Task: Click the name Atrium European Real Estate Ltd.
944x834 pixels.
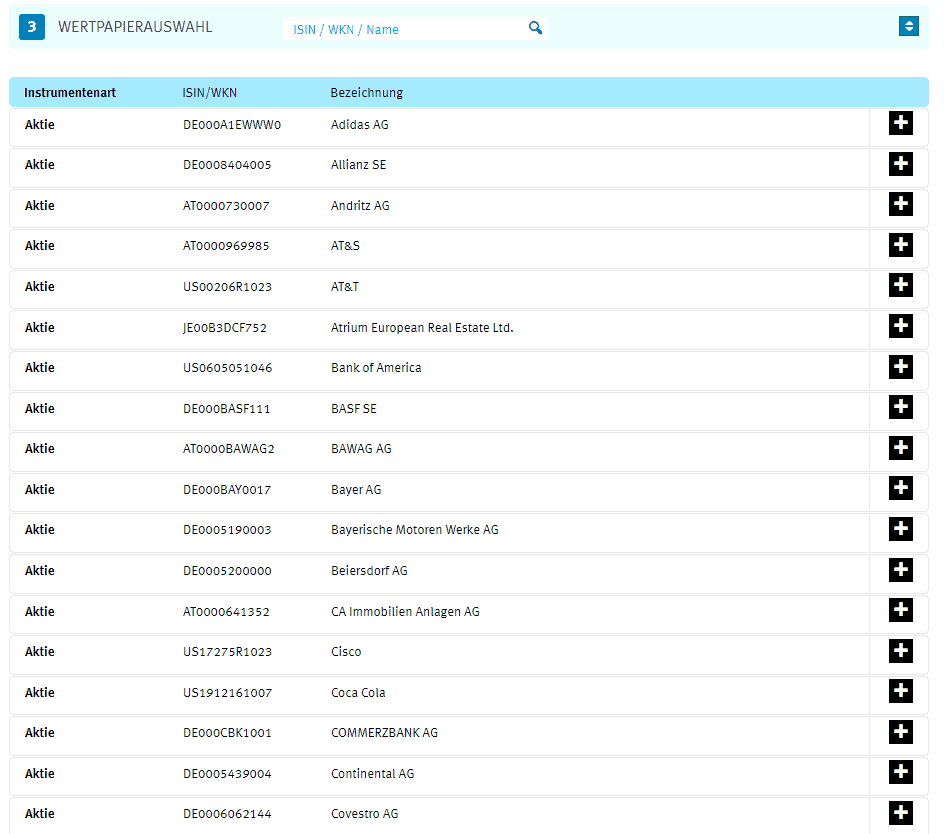Action: tap(422, 328)
